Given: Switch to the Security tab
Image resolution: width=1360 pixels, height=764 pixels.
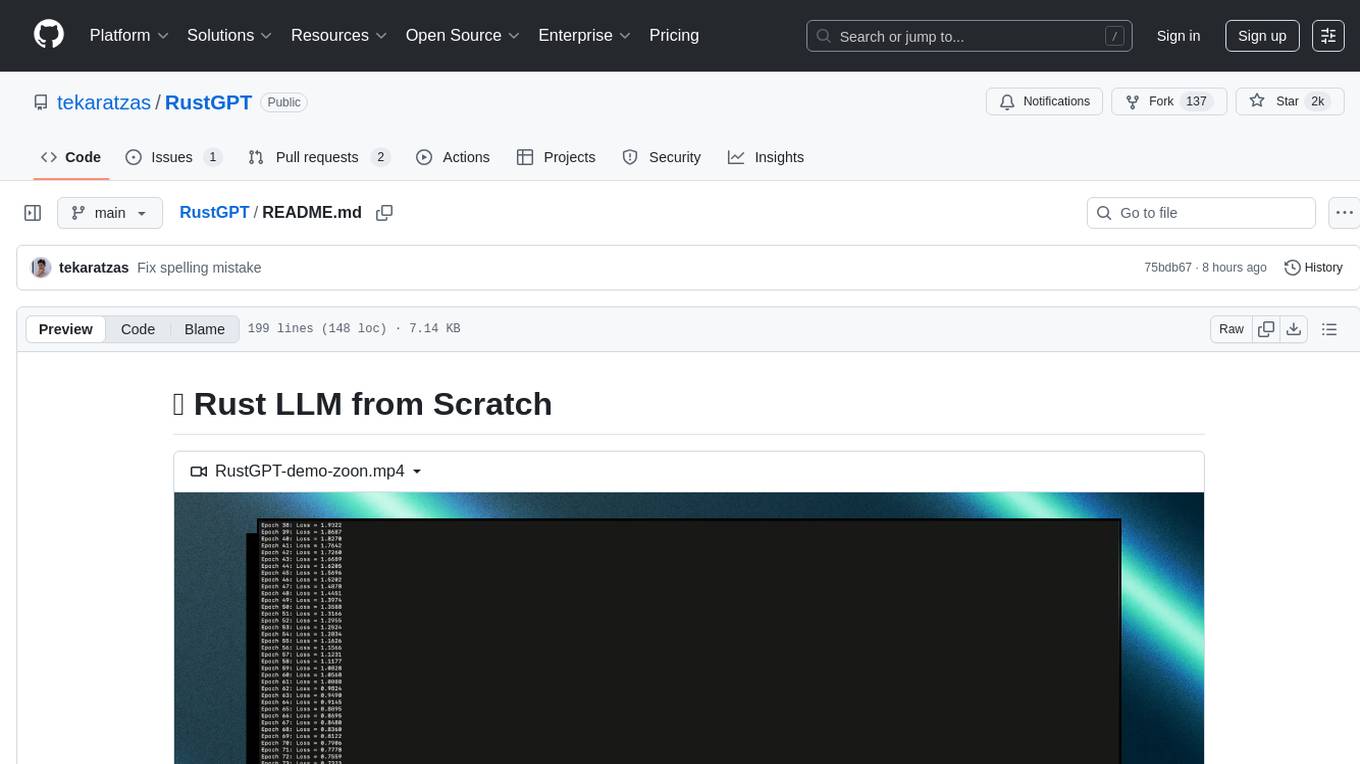Looking at the screenshot, I should (662, 157).
